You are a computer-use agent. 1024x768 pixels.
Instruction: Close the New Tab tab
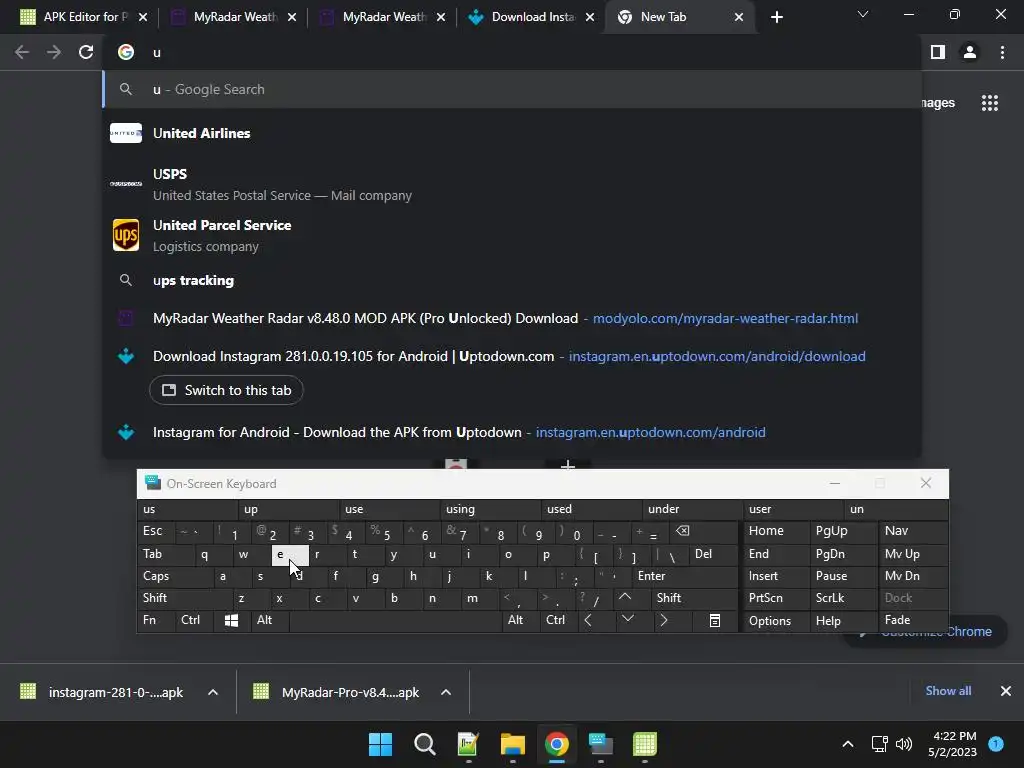(739, 18)
